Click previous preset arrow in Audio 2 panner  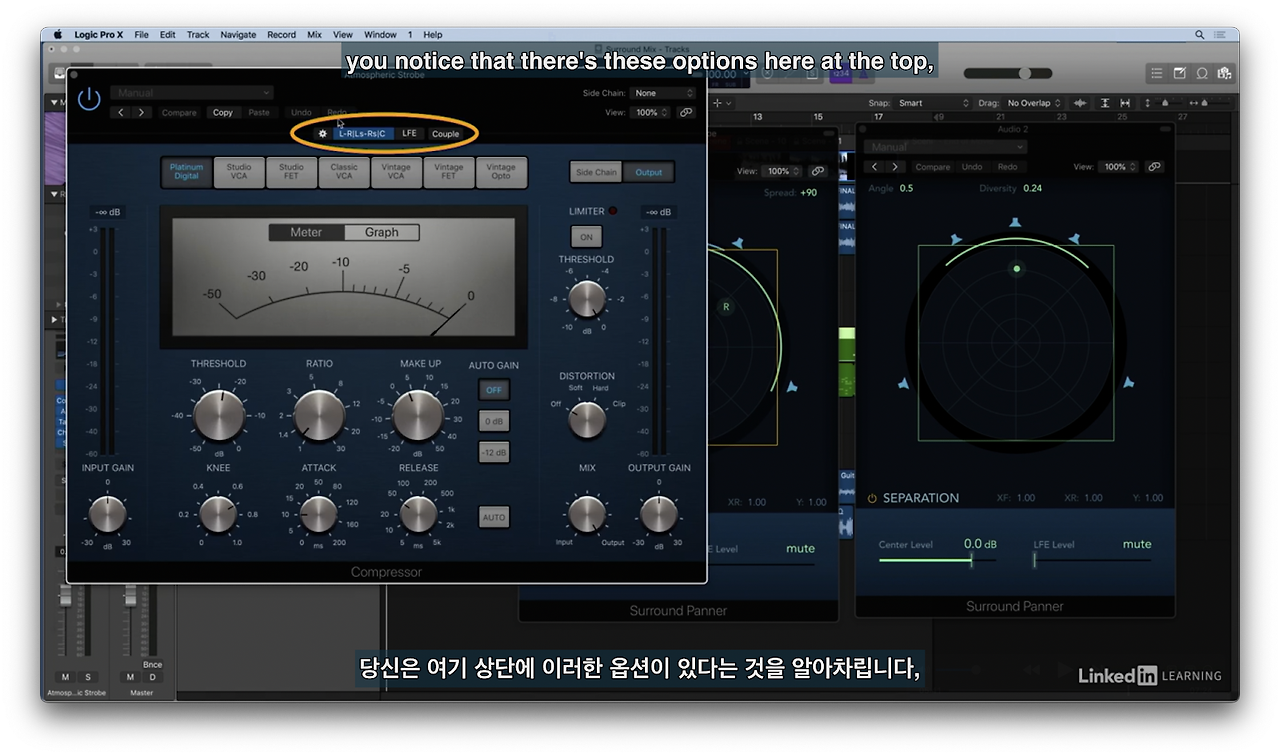[875, 167]
